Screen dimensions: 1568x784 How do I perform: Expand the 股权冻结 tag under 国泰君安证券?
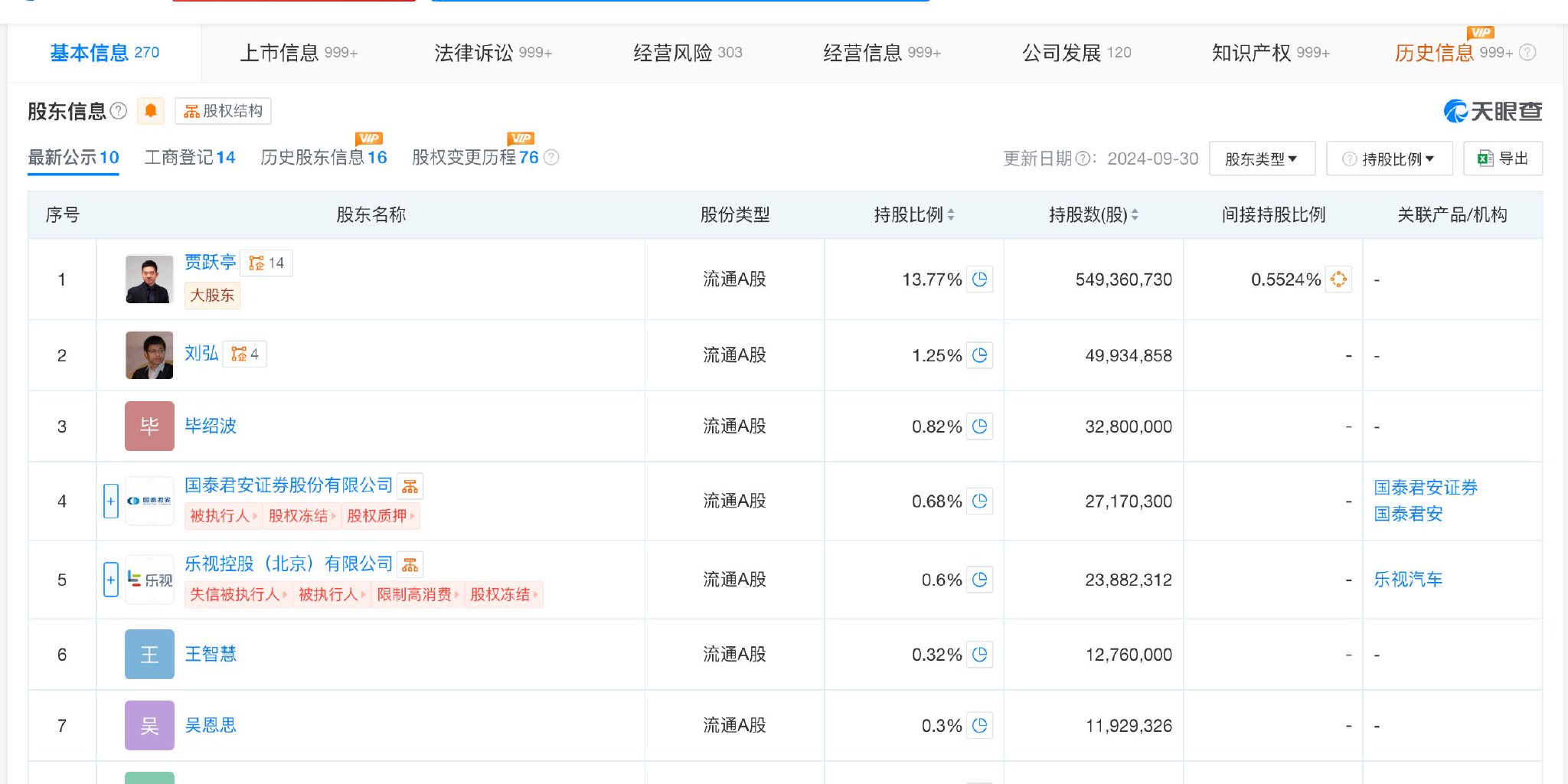pos(302,516)
